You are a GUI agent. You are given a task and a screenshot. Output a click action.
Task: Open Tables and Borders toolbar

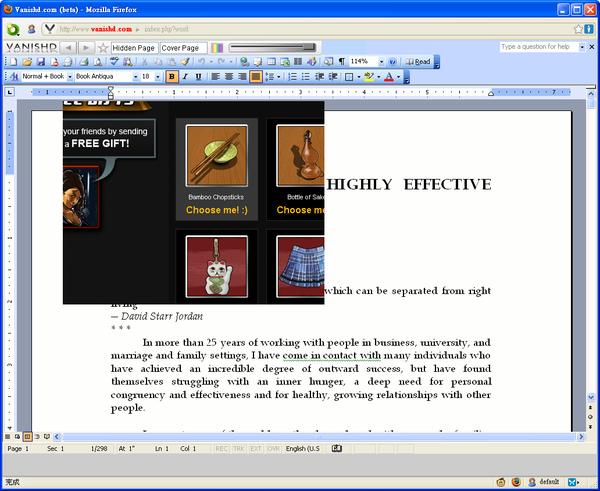click(x=258, y=62)
